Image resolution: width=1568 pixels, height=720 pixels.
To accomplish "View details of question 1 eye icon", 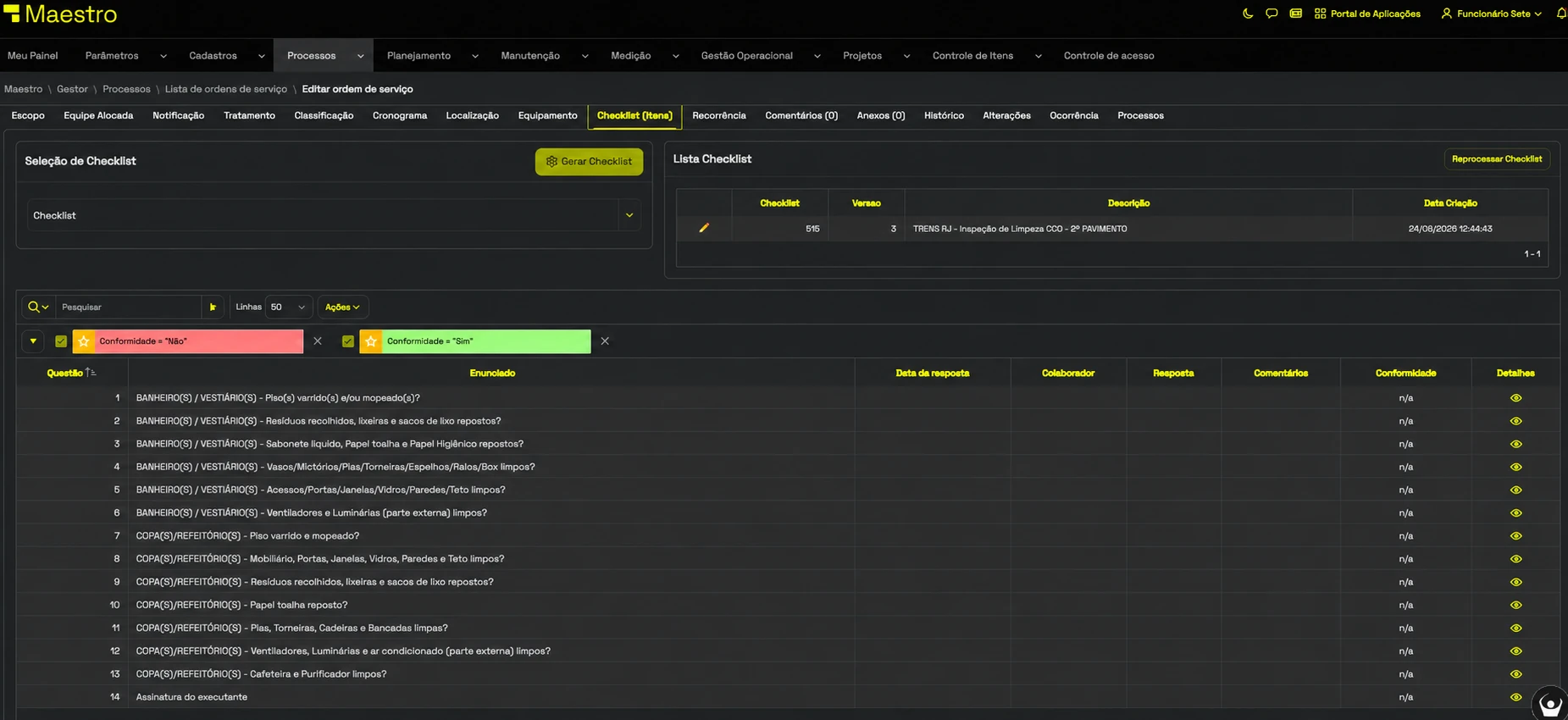I will [1515, 398].
